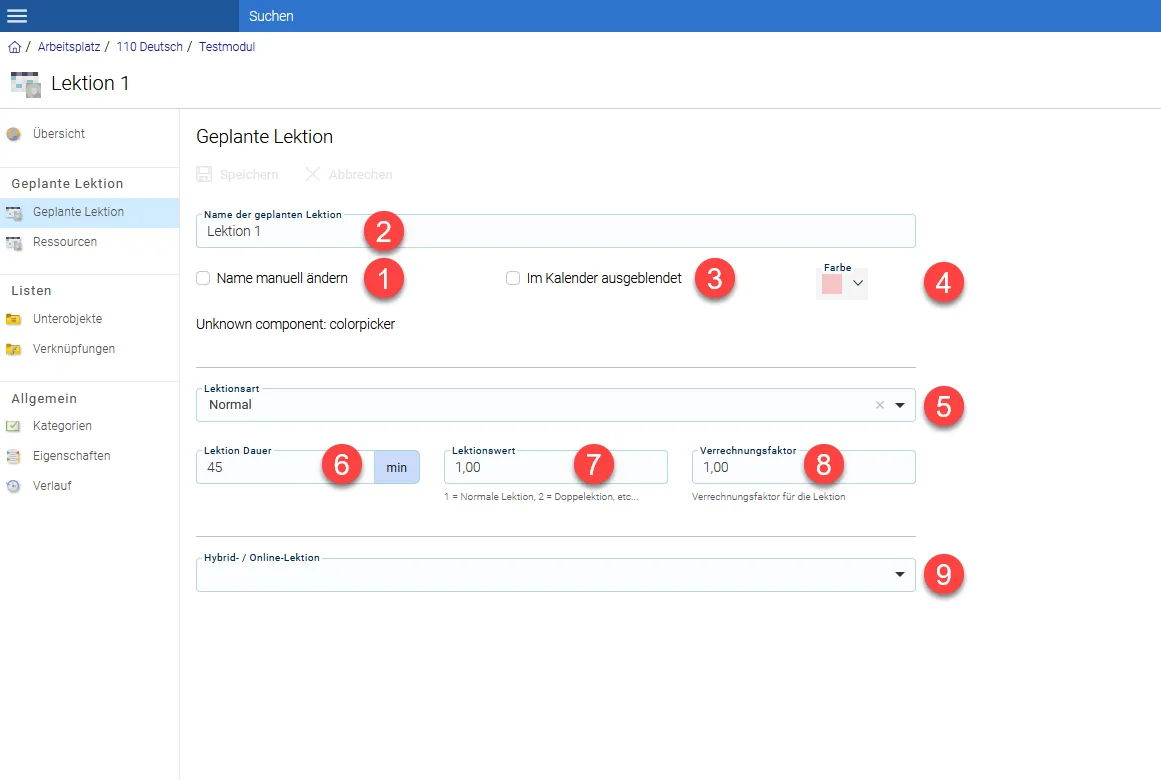Select Geplante Lektion sidebar entry
This screenshot has width=1161, height=780.
pos(89,213)
